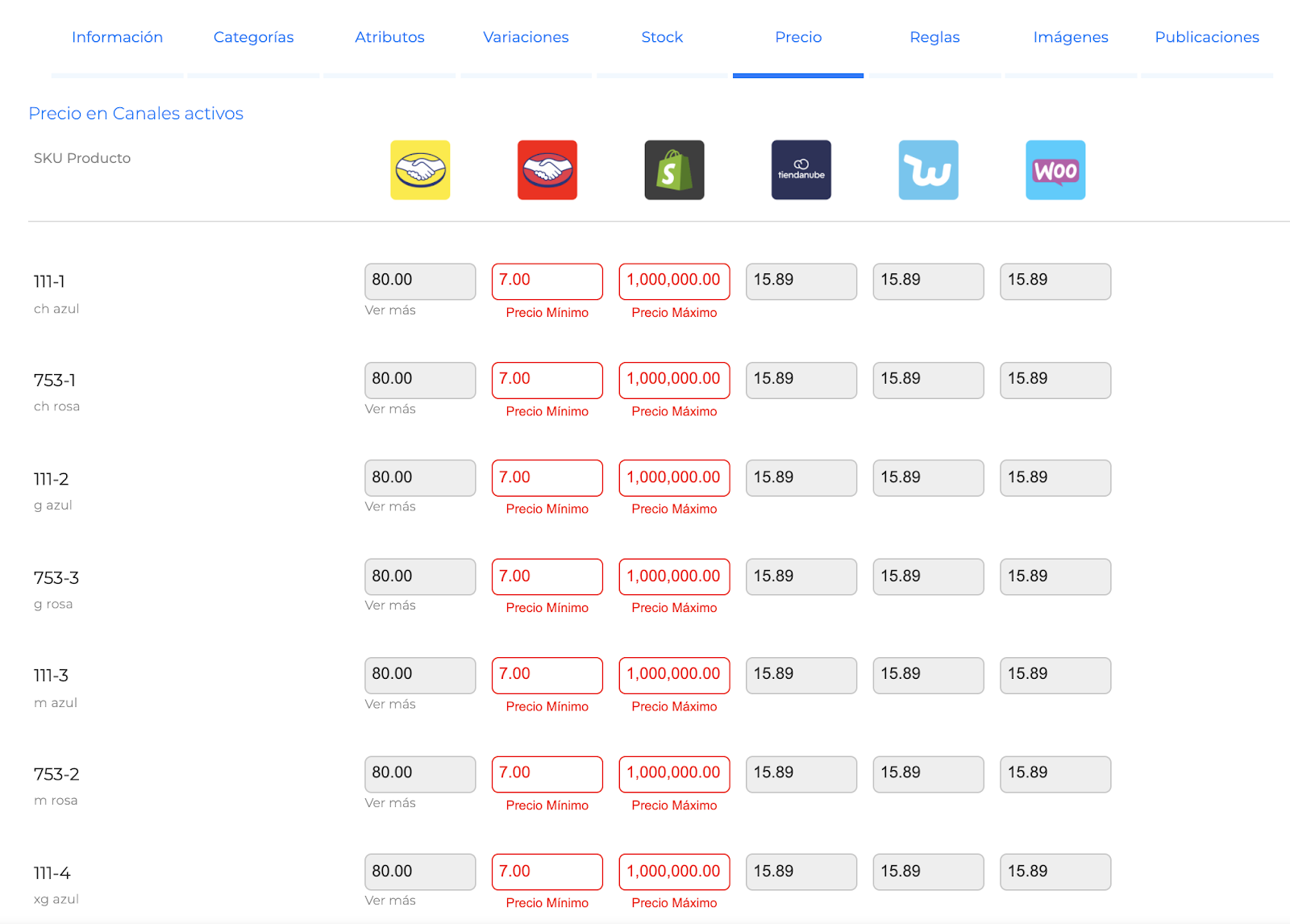The width and height of the screenshot is (1290, 924).
Task: Click the Wish channel icon
Action: point(929,170)
